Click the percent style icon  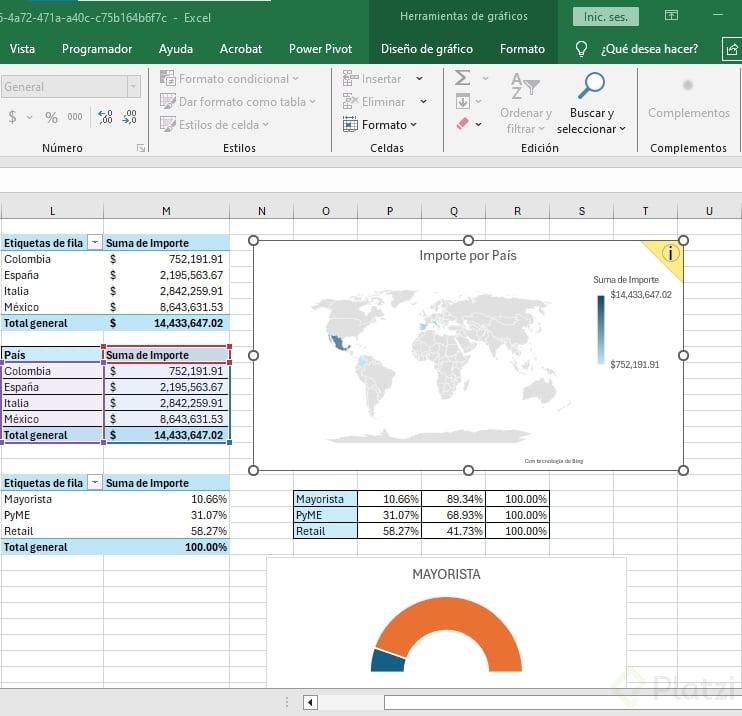[x=51, y=117]
